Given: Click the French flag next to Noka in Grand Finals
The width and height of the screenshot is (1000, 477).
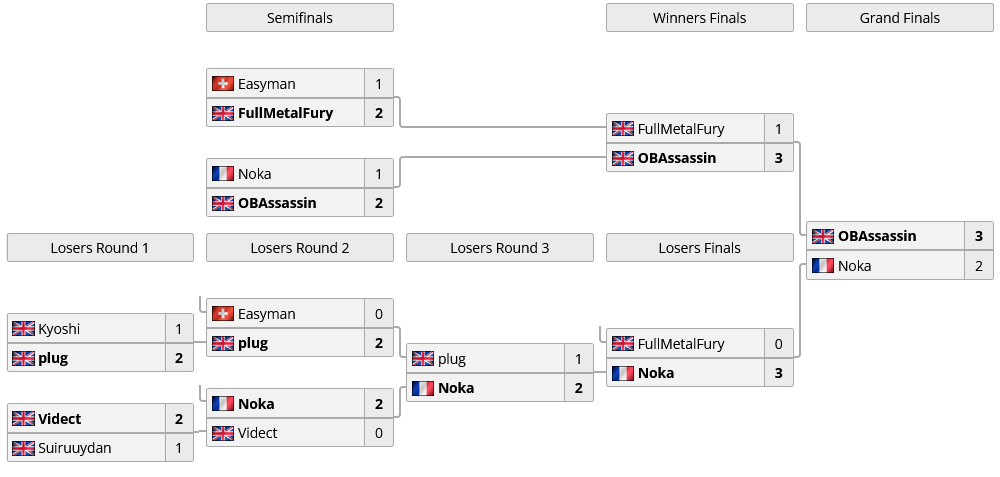Looking at the screenshot, I should 823,266.
